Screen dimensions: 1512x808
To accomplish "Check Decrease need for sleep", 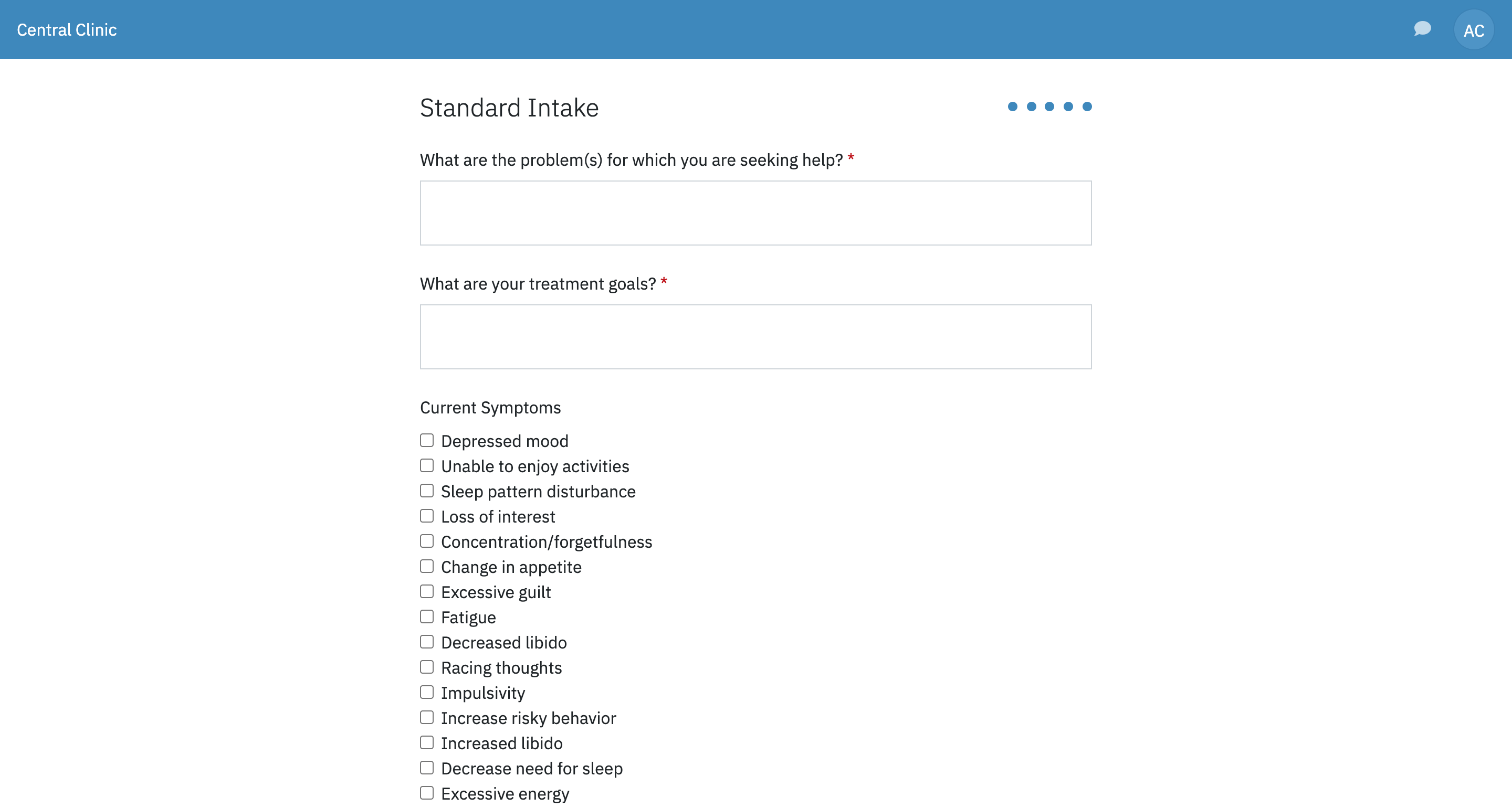I will tap(427, 768).
